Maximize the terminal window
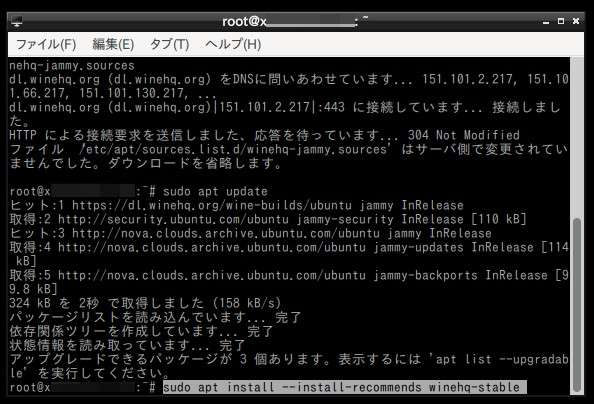 pyautogui.click(x=561, y=21)
